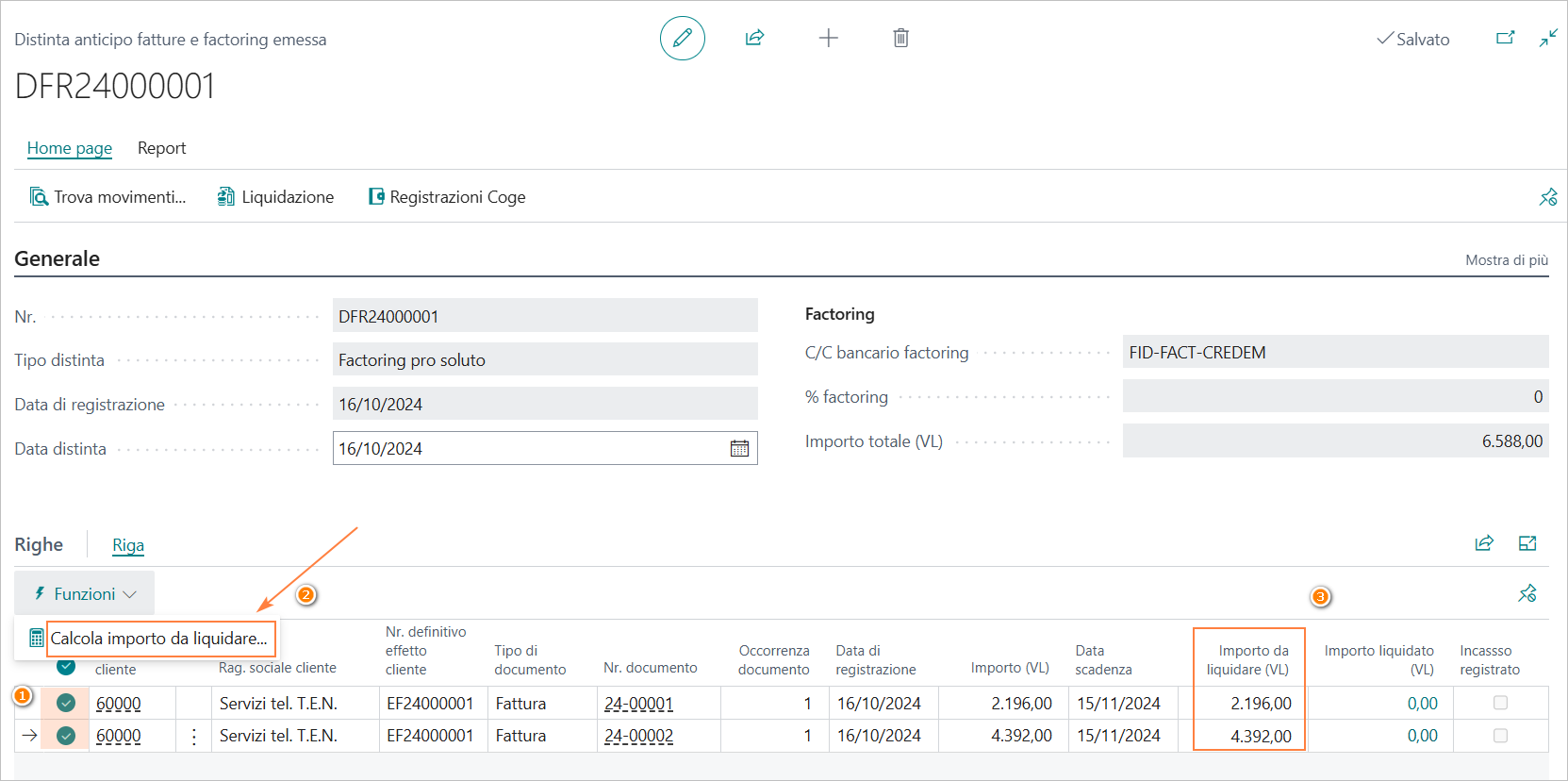Sort by Importo da liquidare (VL) column header

pyautogui.click(x=1248, y=659)
